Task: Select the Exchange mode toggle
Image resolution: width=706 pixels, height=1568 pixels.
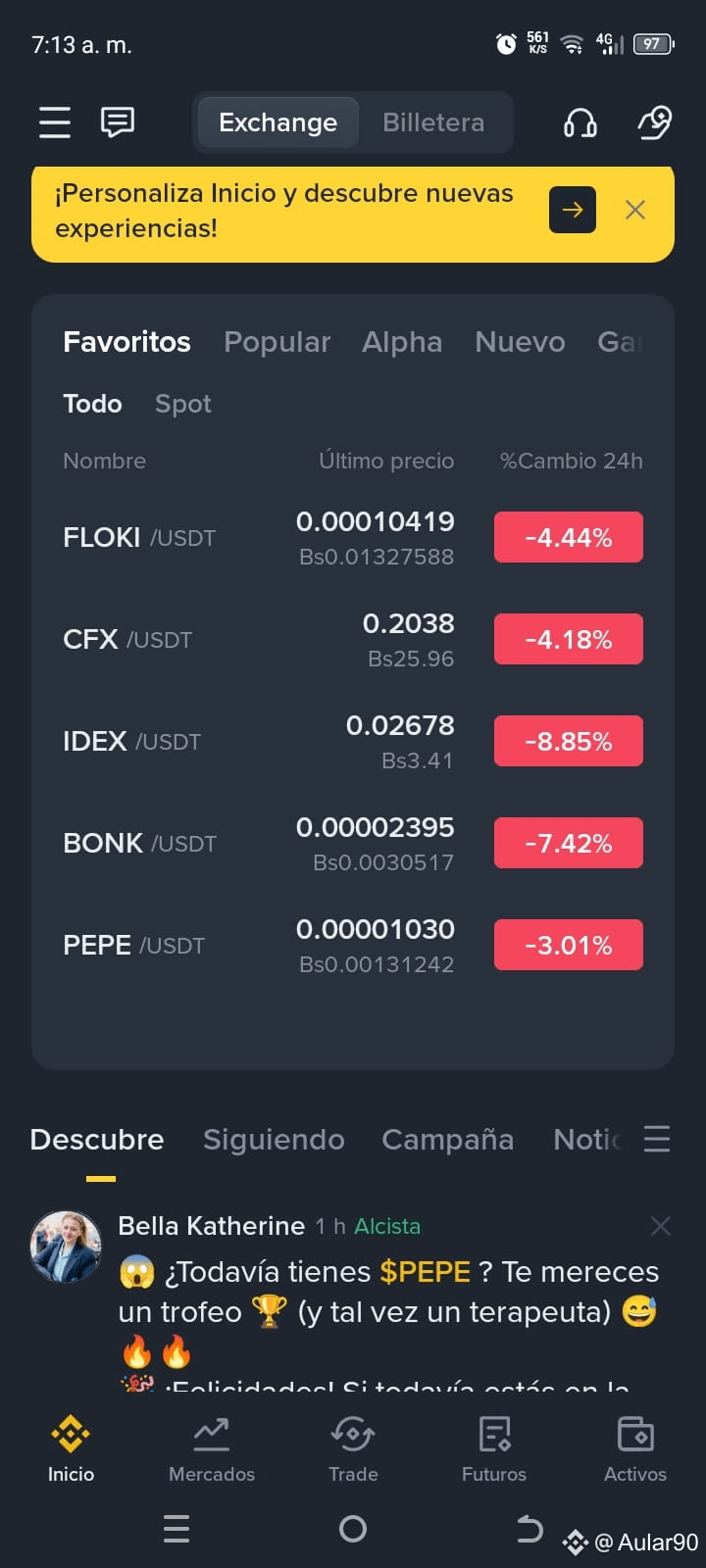Action: 277,122
